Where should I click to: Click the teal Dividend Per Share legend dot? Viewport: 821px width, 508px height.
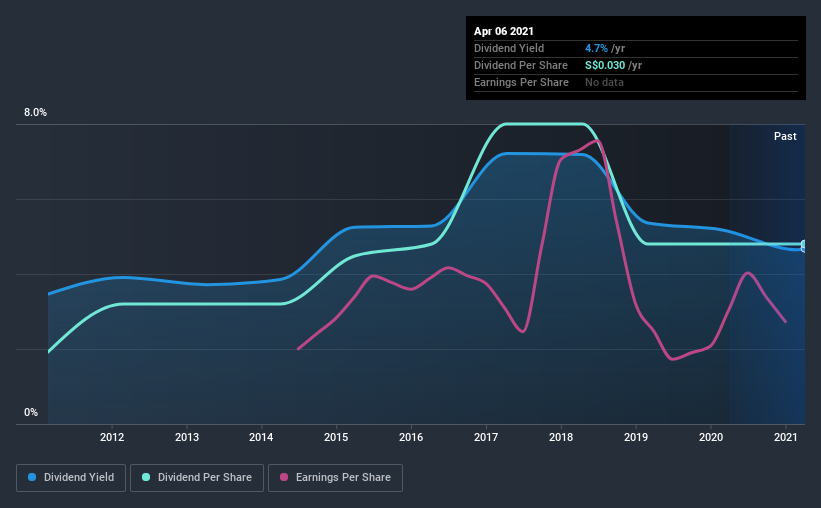[x=146, y=477]
